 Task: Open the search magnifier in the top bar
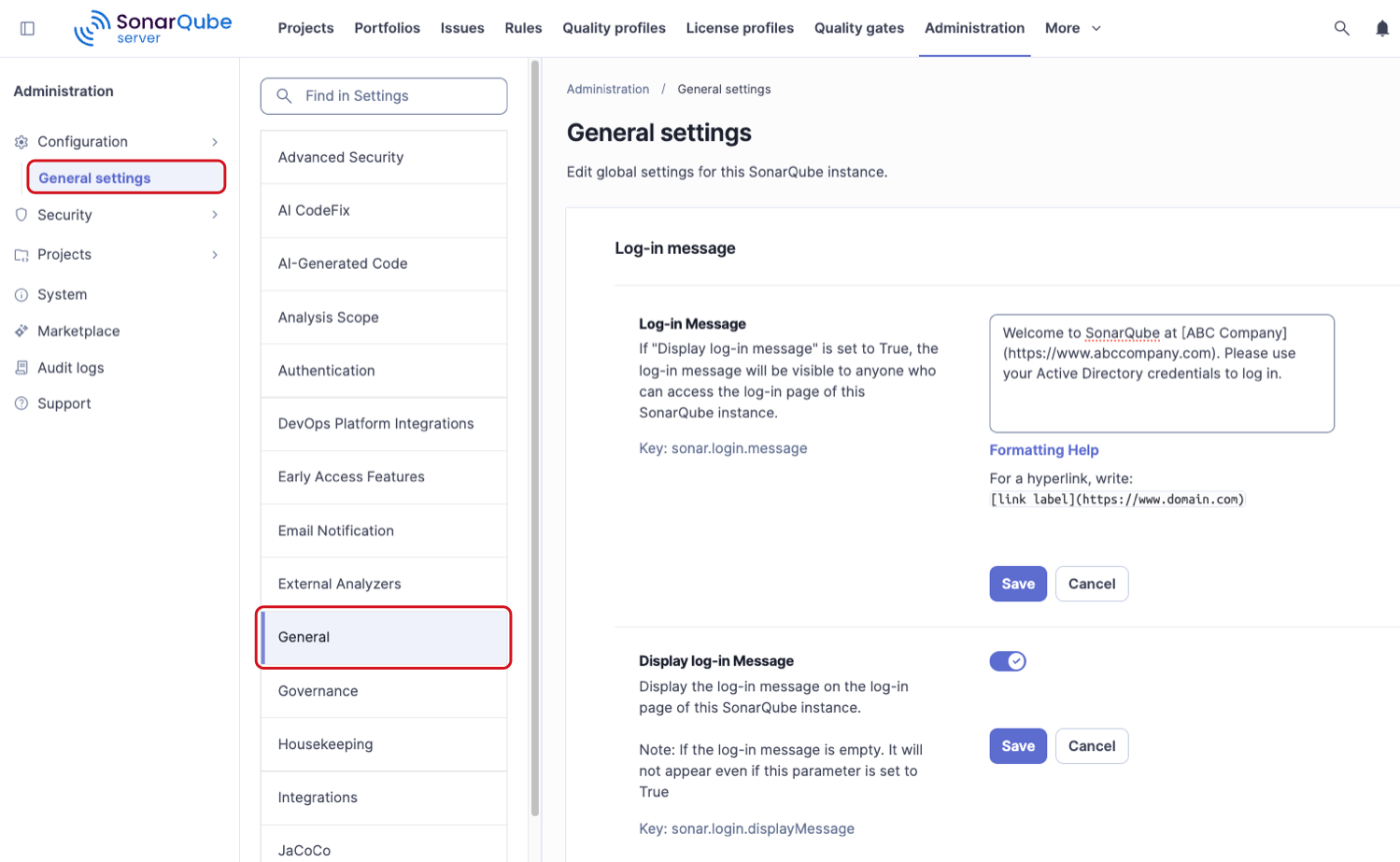(1341, 28)
